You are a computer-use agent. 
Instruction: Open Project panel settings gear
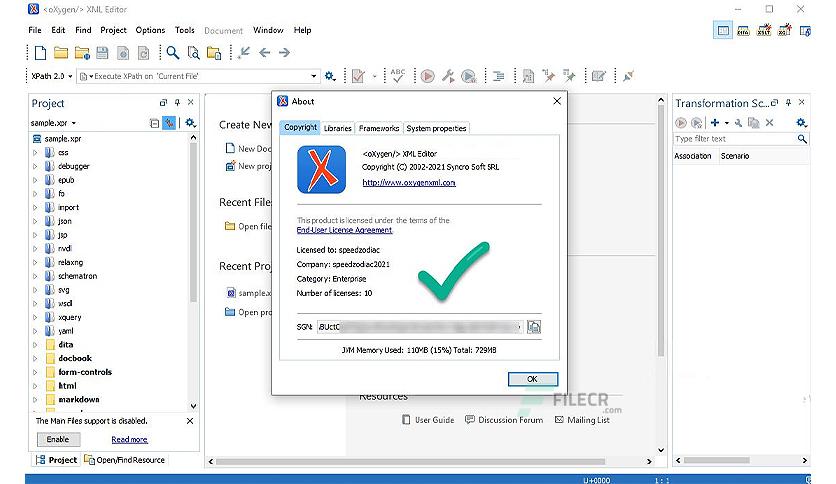coord(190,123)
